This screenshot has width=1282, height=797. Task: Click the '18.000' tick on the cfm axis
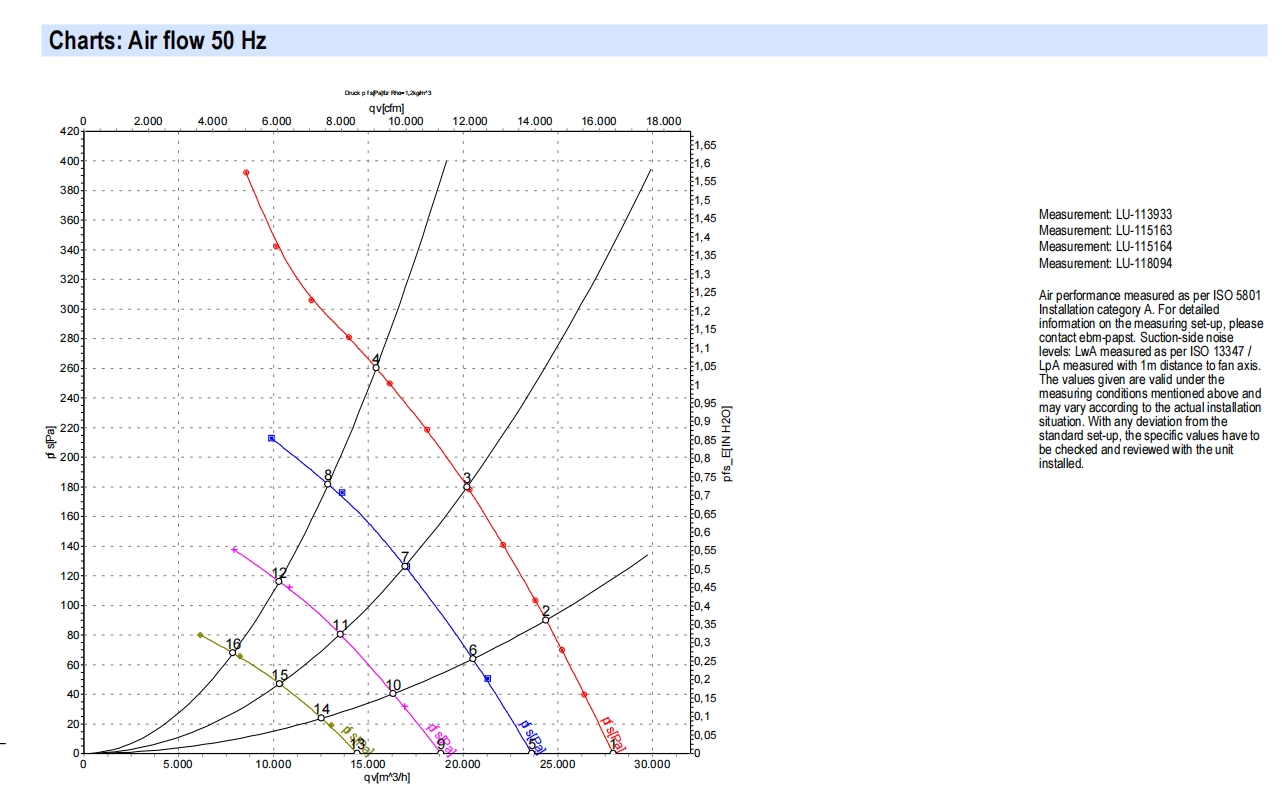664,121
